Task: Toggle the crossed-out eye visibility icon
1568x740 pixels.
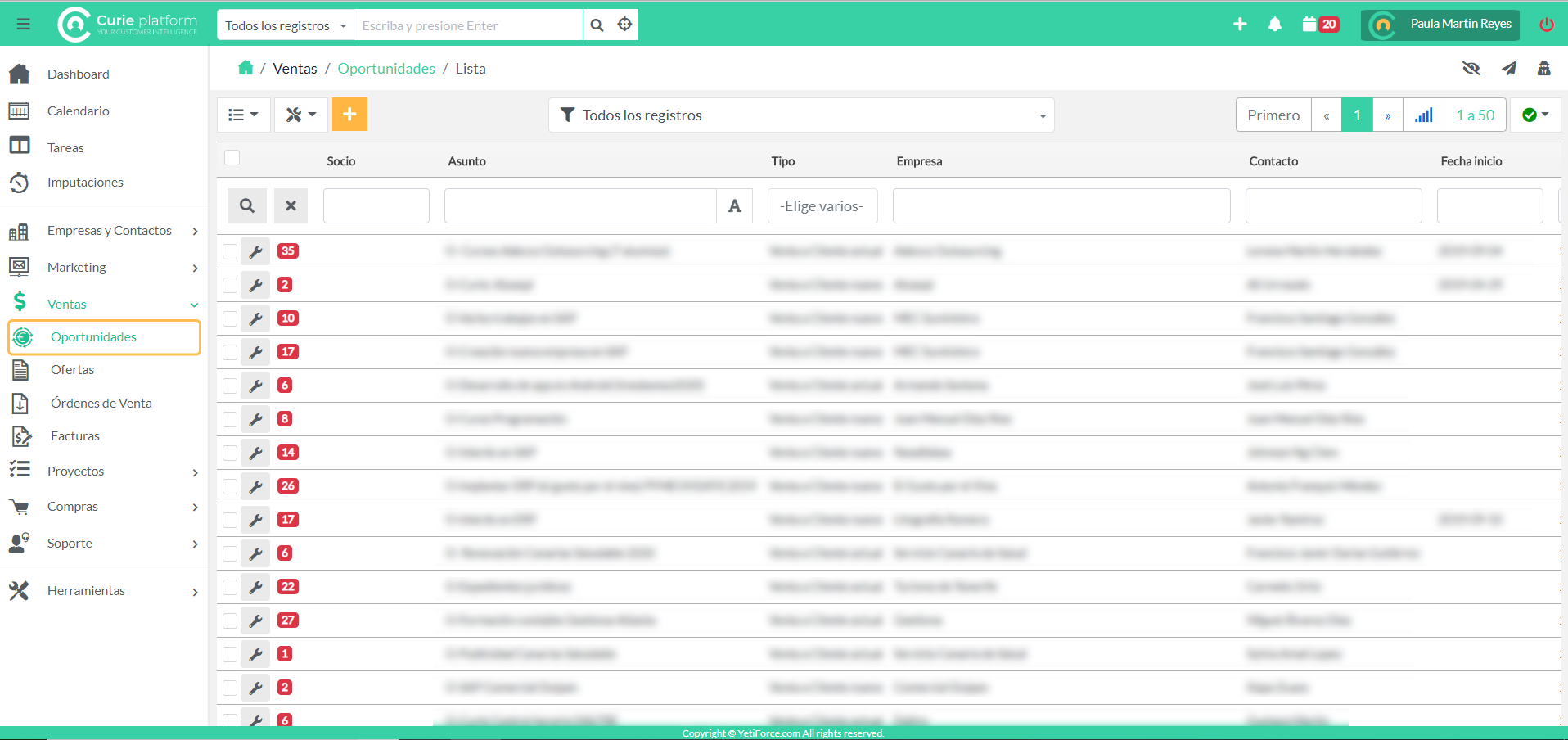Action: point(1471,68)
